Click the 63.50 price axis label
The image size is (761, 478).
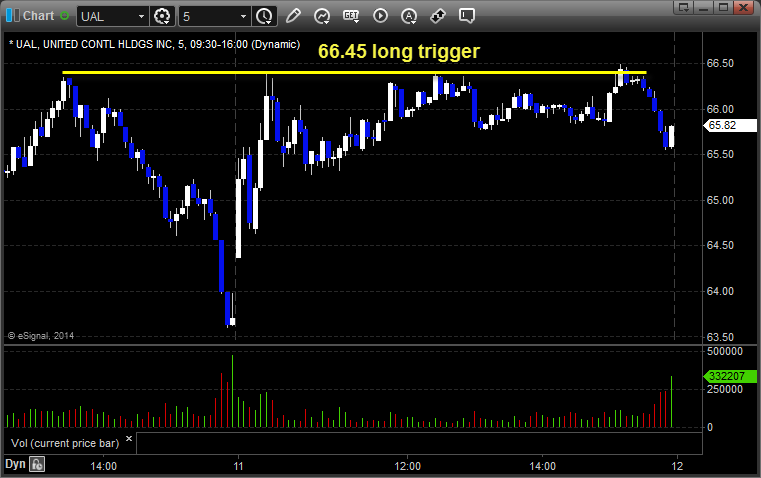click(720, 337)
